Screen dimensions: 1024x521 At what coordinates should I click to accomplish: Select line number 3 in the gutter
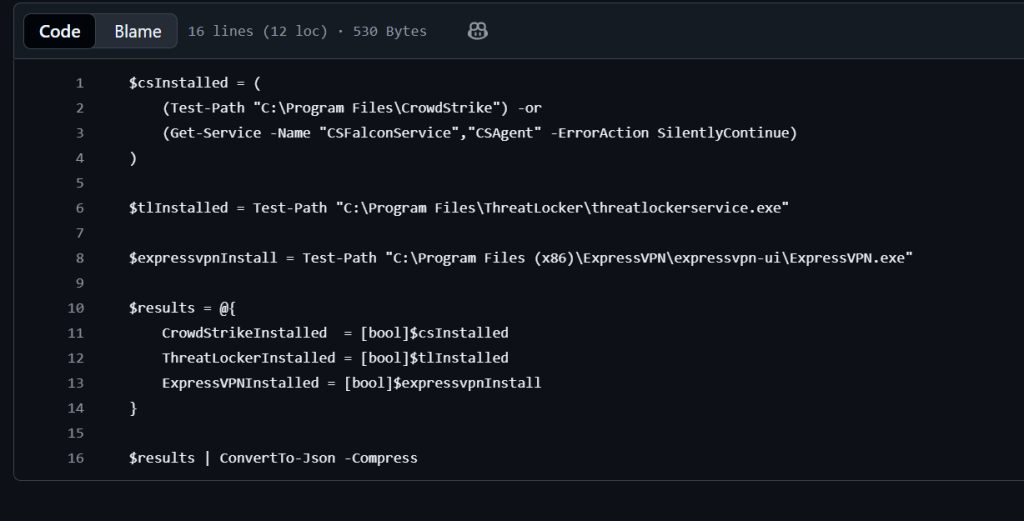click(79, 133)
